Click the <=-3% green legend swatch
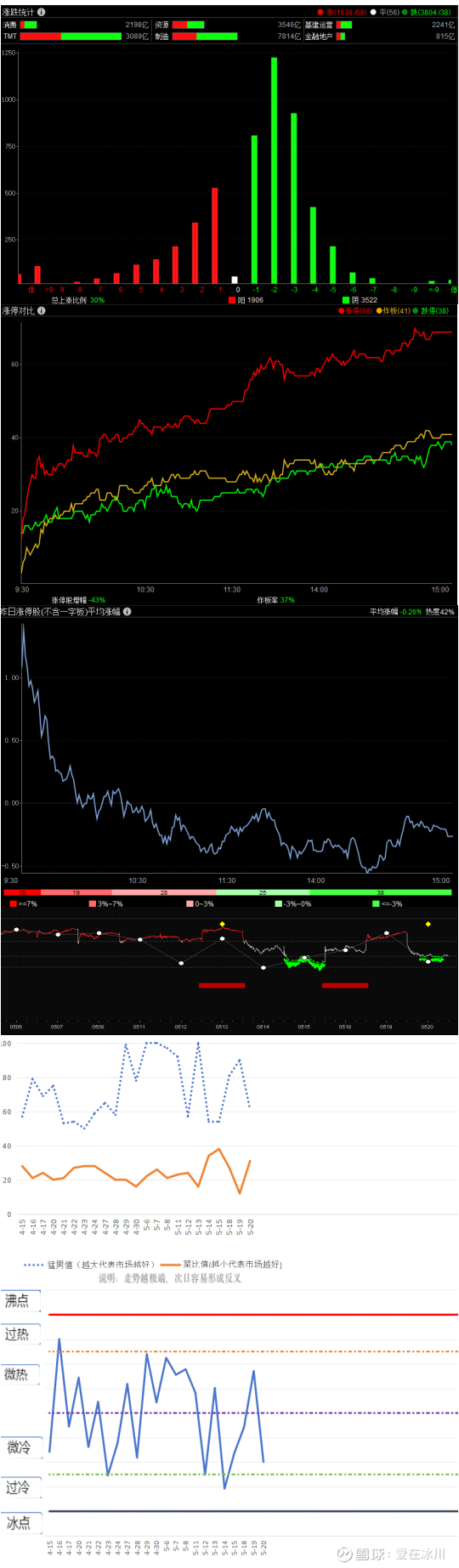This screenshot has width=459, height=1568. [376, 904]
